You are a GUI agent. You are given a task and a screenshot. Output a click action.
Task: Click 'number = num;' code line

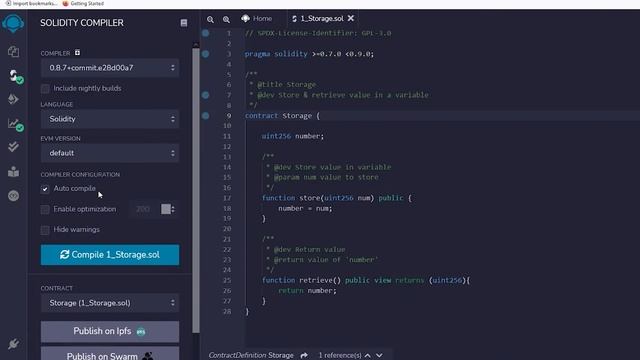[305, 208]
